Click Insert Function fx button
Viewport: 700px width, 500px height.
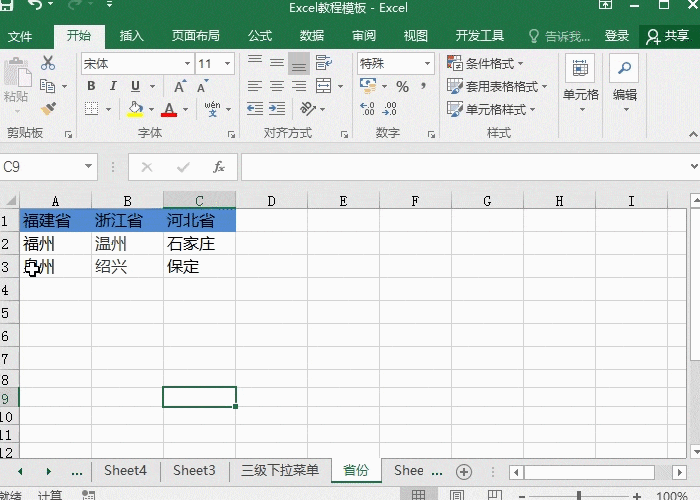[218, 167]
